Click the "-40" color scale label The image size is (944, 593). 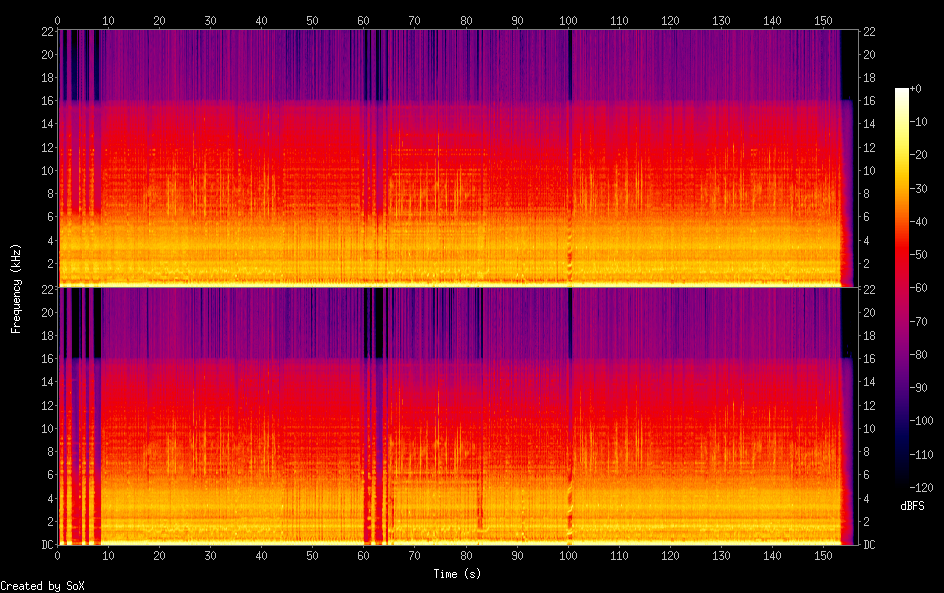(918, 222)
